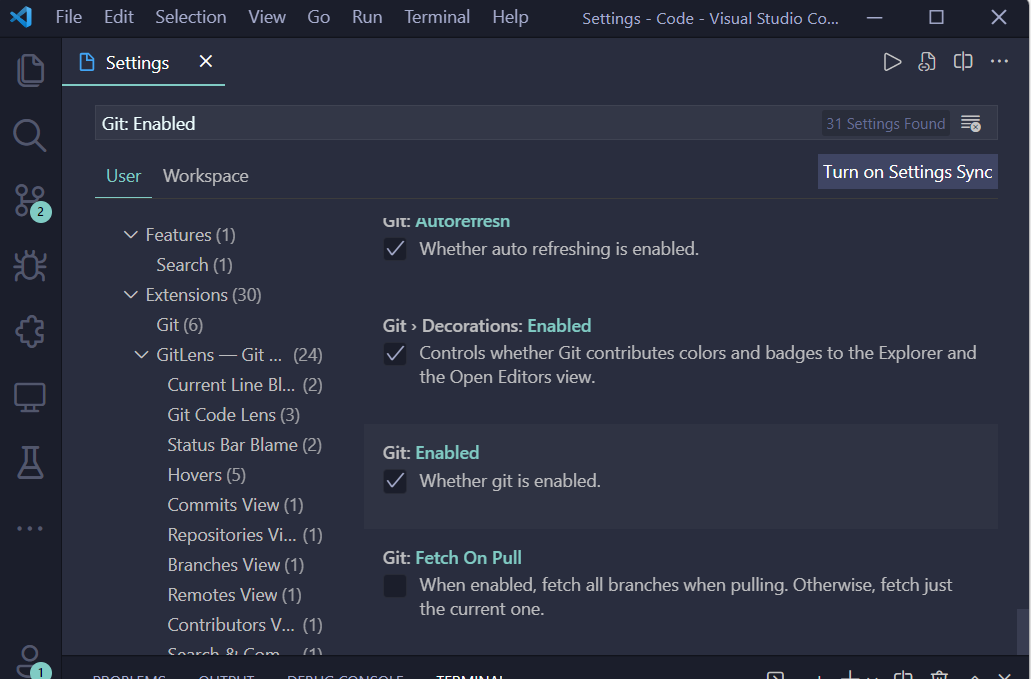Open the Terminal menu
Viewport: 1031px width, 679px height.
pos(437,17)
